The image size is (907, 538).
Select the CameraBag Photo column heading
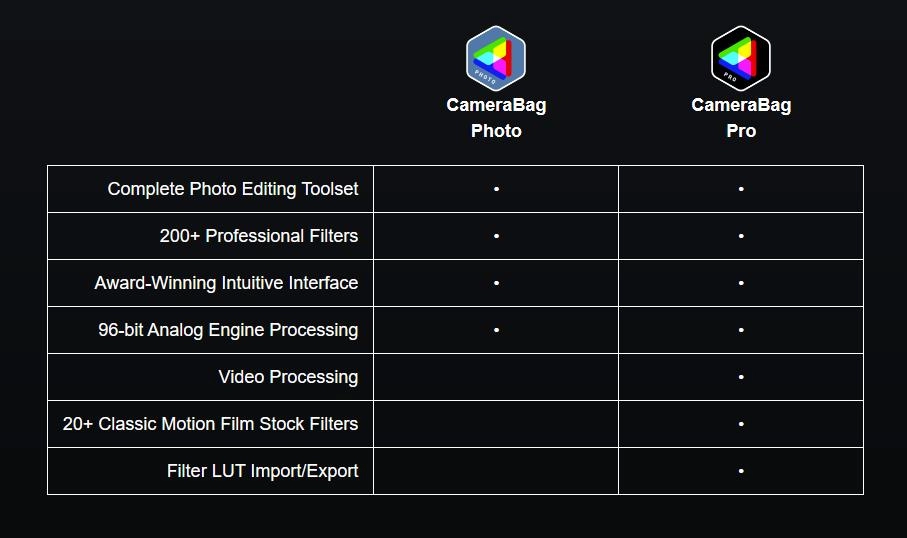coord(496,117)
